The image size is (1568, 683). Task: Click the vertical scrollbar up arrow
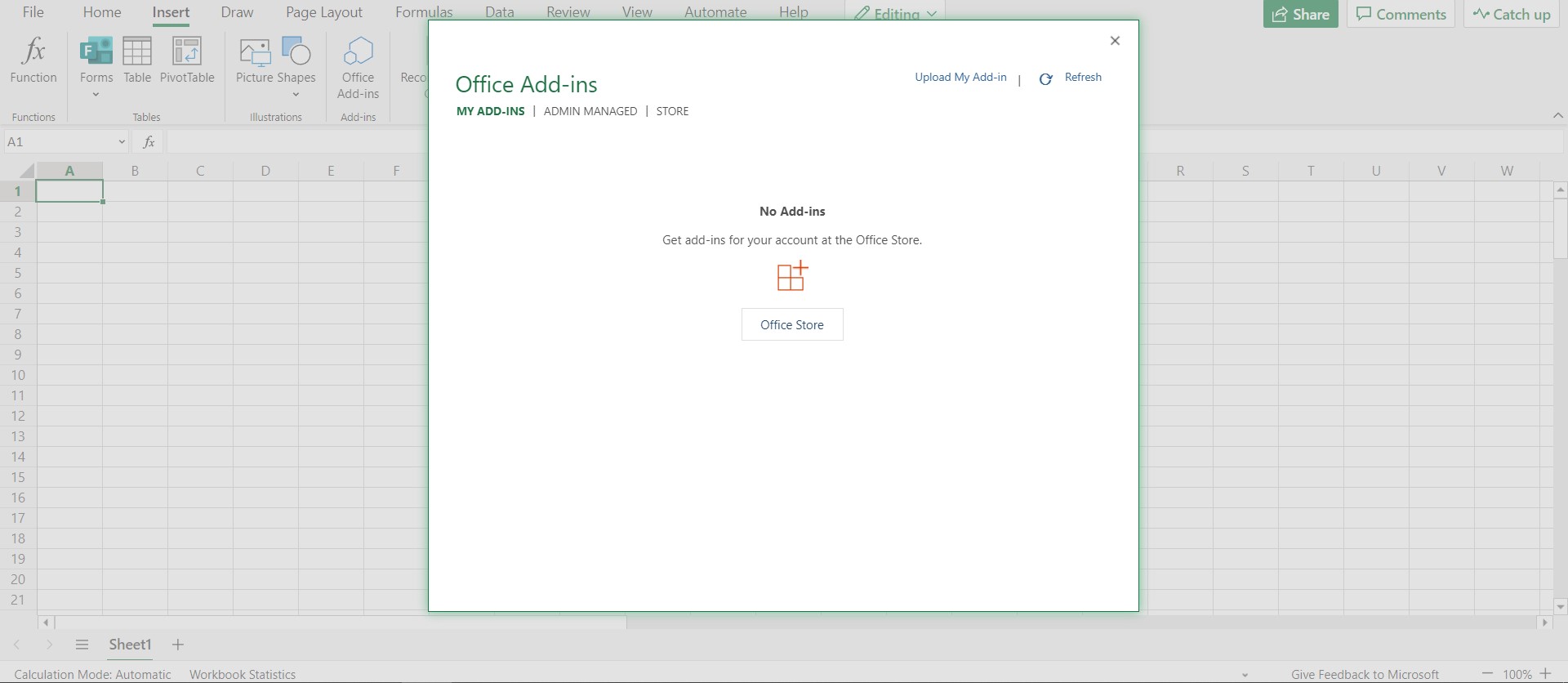(x=1561, y=190)
